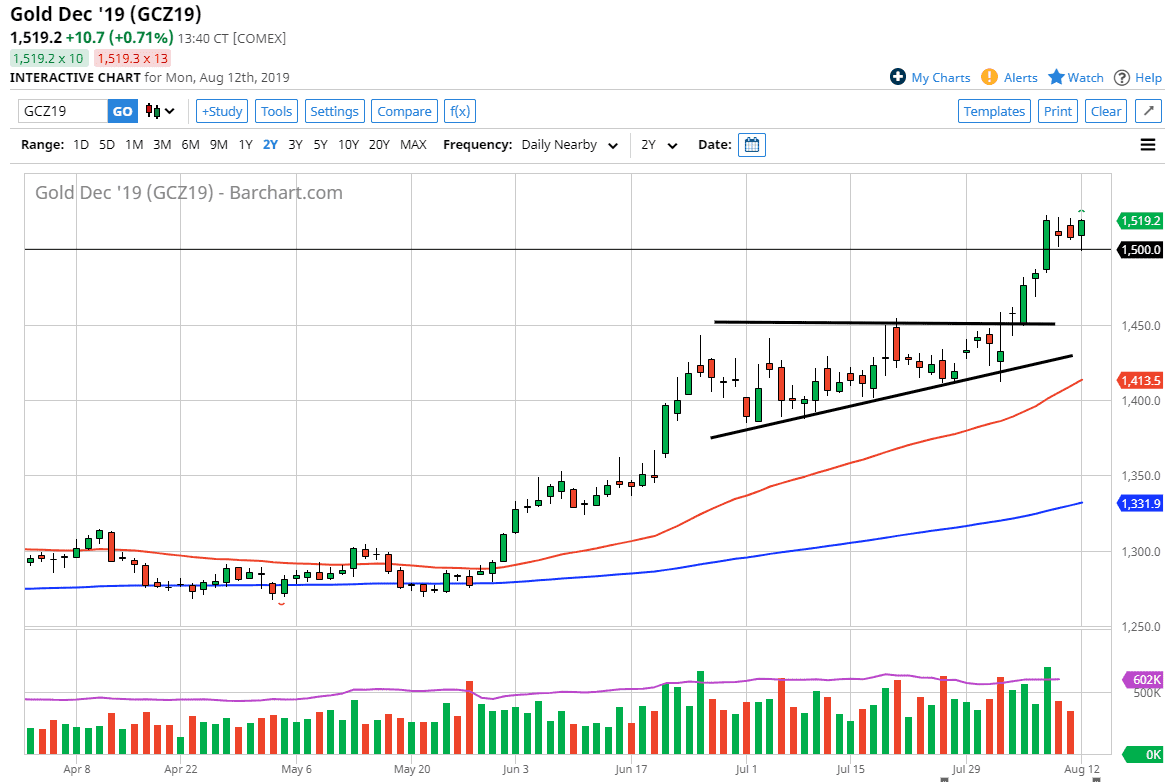Click the My Charts plus icon

pos(897,77)
